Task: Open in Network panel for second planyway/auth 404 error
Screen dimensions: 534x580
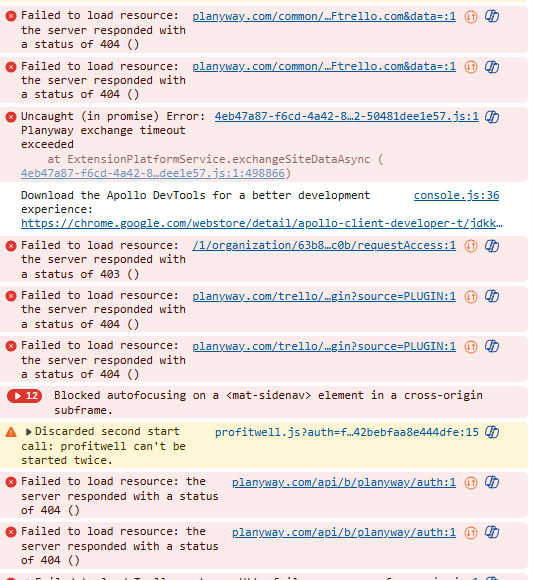Action: (x=470, y=532)
